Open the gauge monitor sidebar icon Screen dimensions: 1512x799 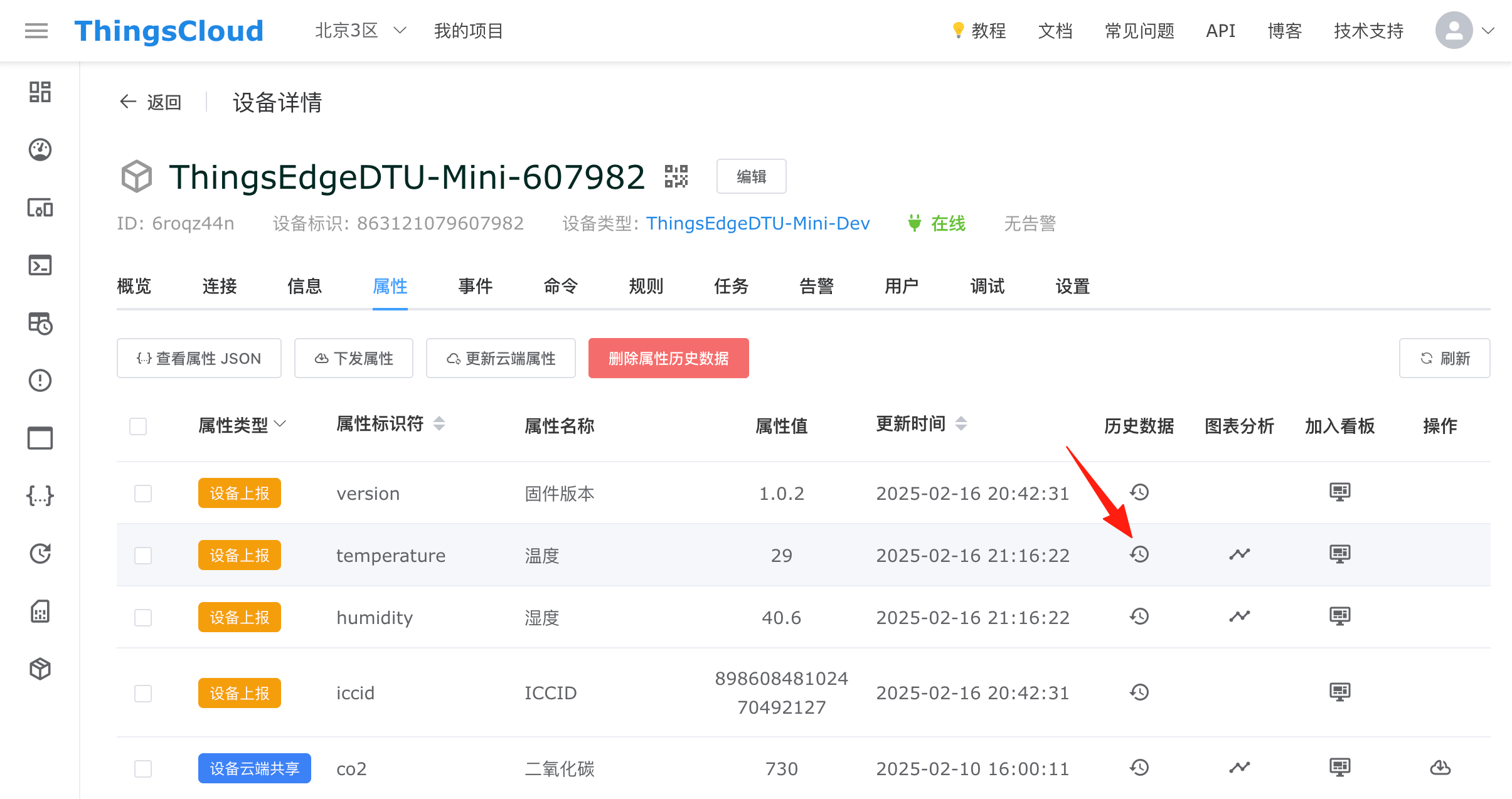pyautogui.click(x=40, y=150)
